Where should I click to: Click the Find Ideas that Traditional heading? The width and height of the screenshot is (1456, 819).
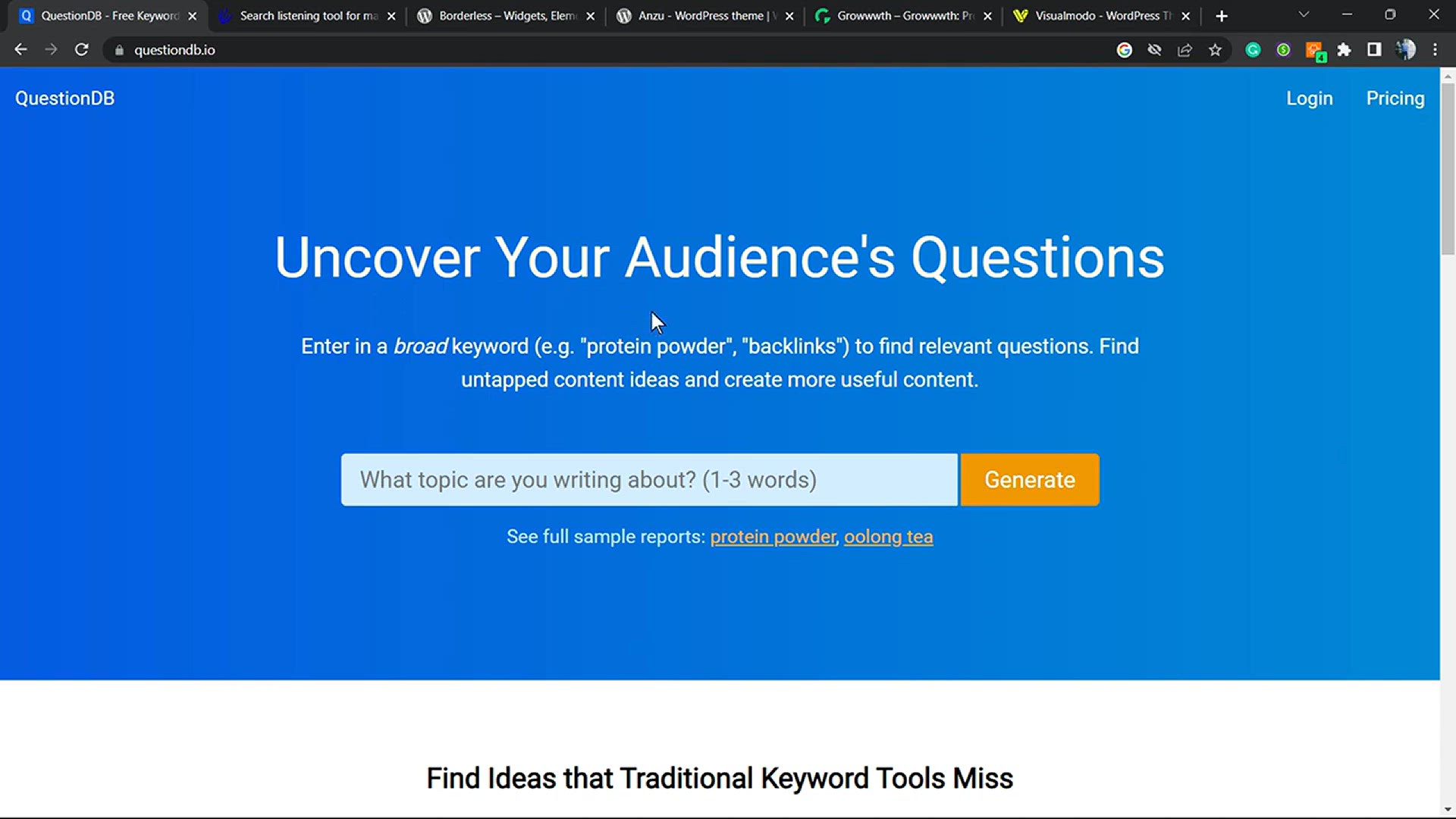720,779
